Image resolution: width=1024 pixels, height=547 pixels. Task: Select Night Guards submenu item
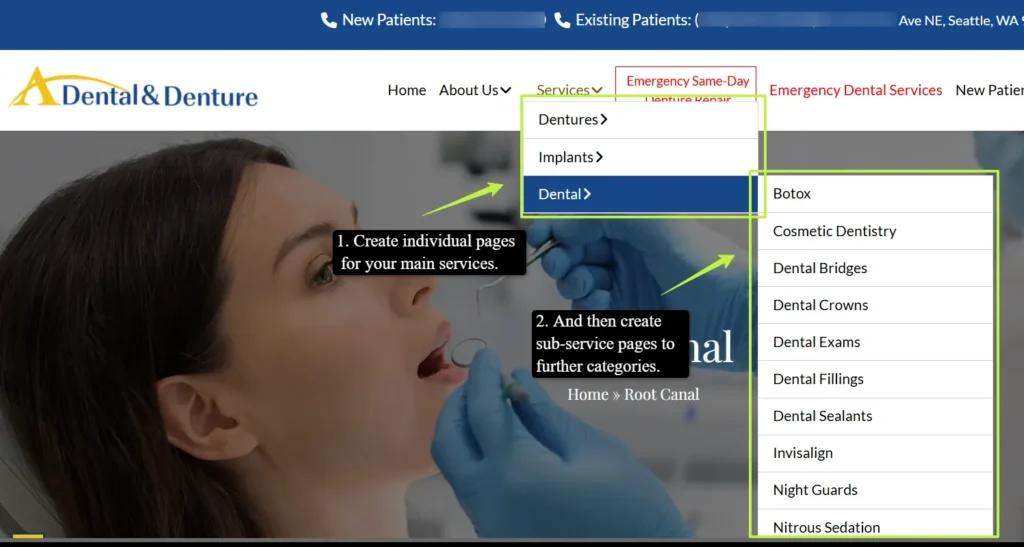[x=875, y=490]
